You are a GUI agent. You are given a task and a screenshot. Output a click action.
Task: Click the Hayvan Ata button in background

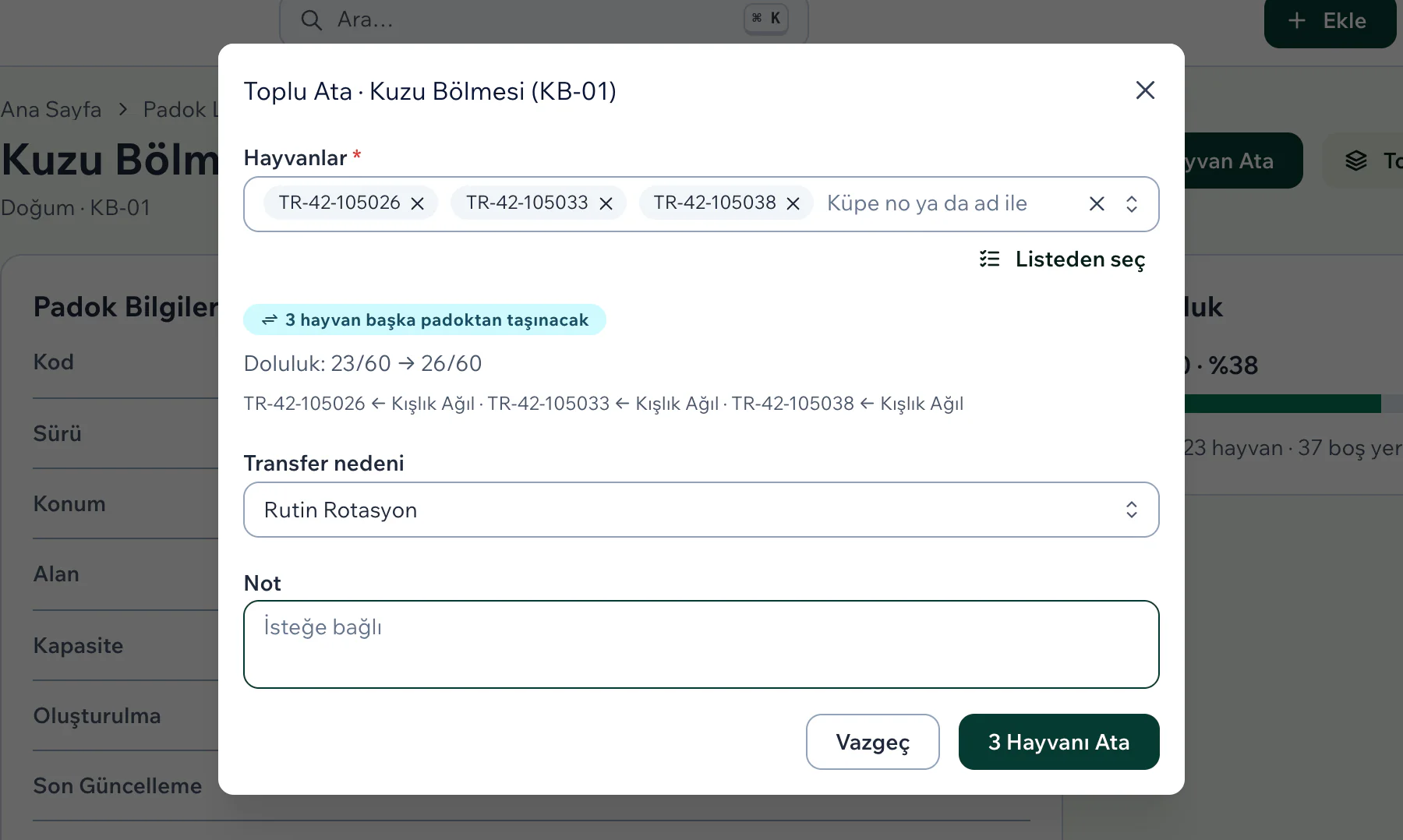coord(1243,161)
